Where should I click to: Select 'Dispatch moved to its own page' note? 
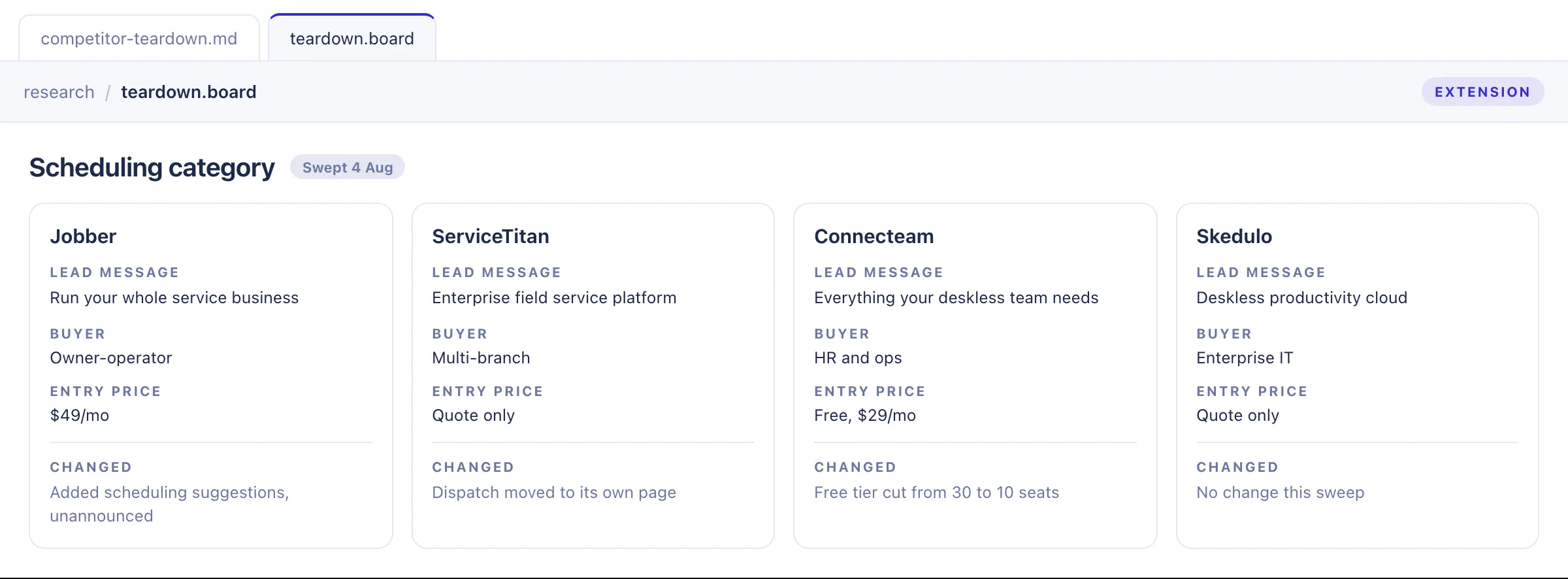coord(554,493)
